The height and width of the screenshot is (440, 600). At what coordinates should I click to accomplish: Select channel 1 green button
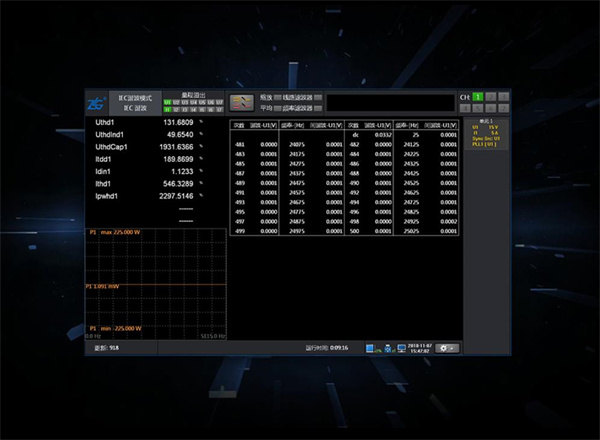coord(478,96)
